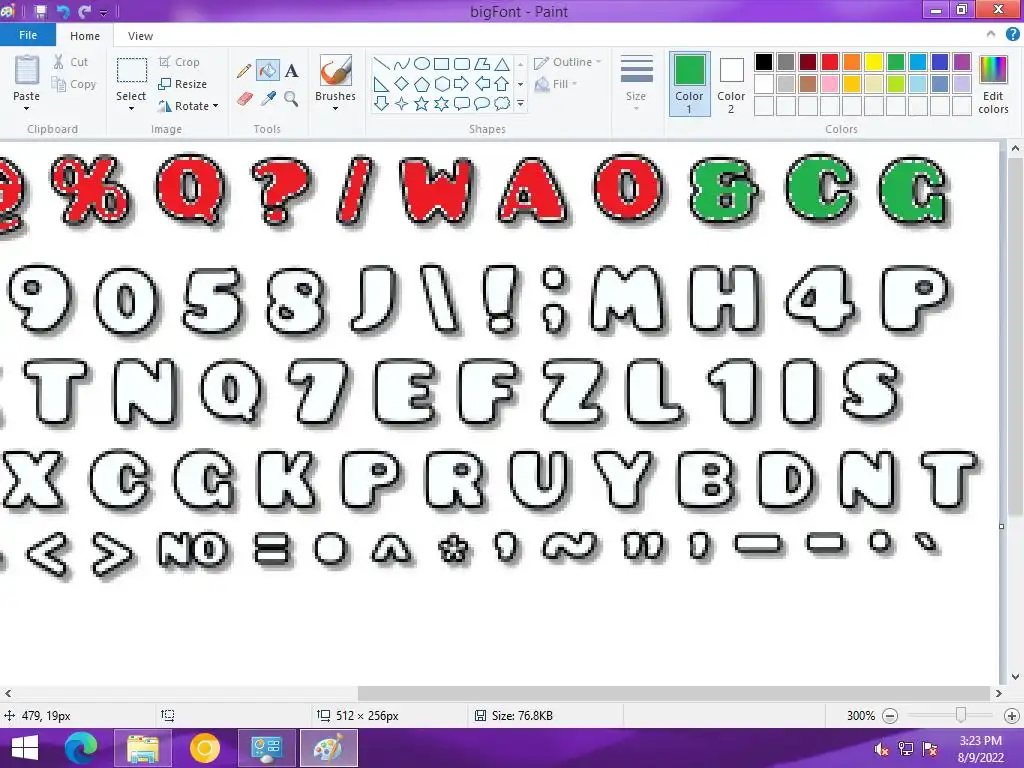Pick the yellow color swatch
This screenshot has height=768, width=1024.
pos(874,62)
